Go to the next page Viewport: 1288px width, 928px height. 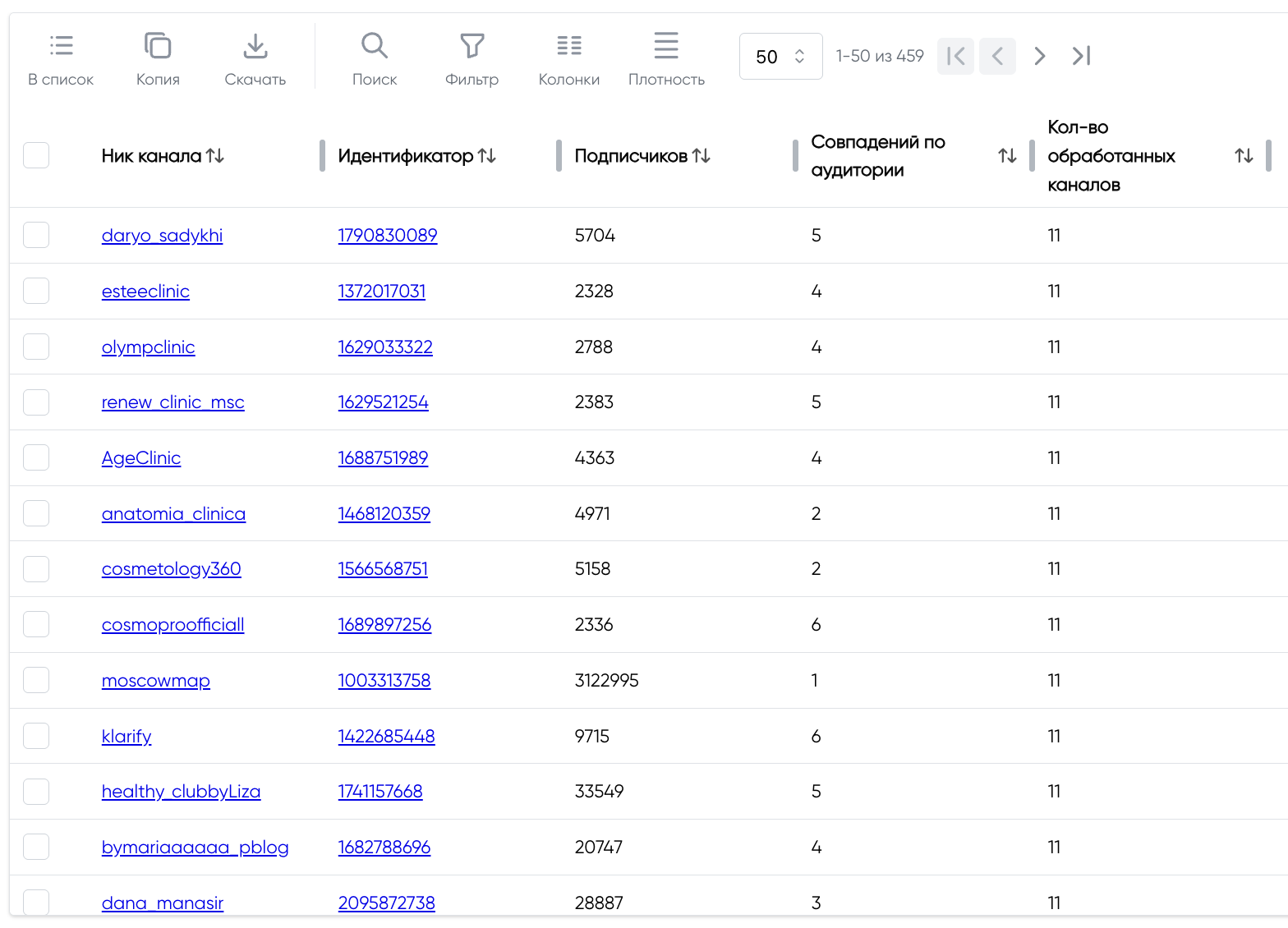1040,56
